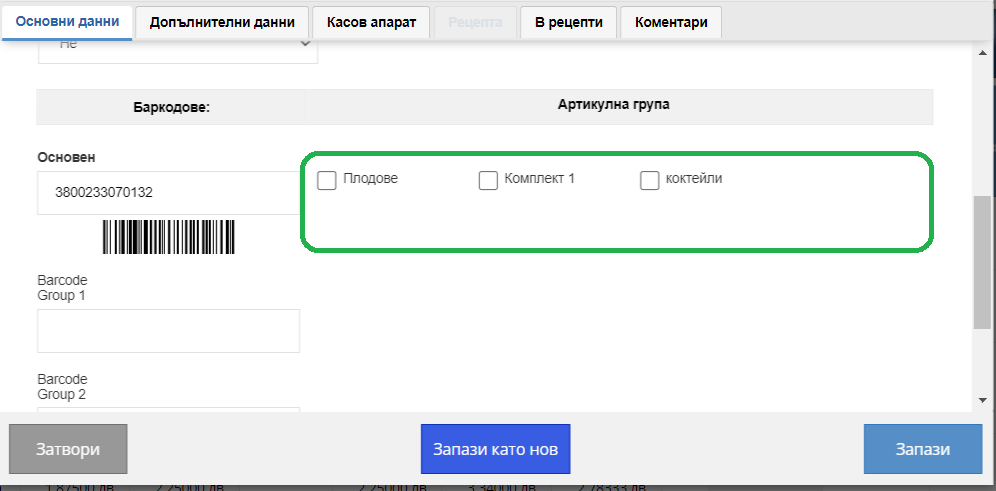Click the Баркодове: header text
Screen dimensions: 996x491
click(172, 107)
